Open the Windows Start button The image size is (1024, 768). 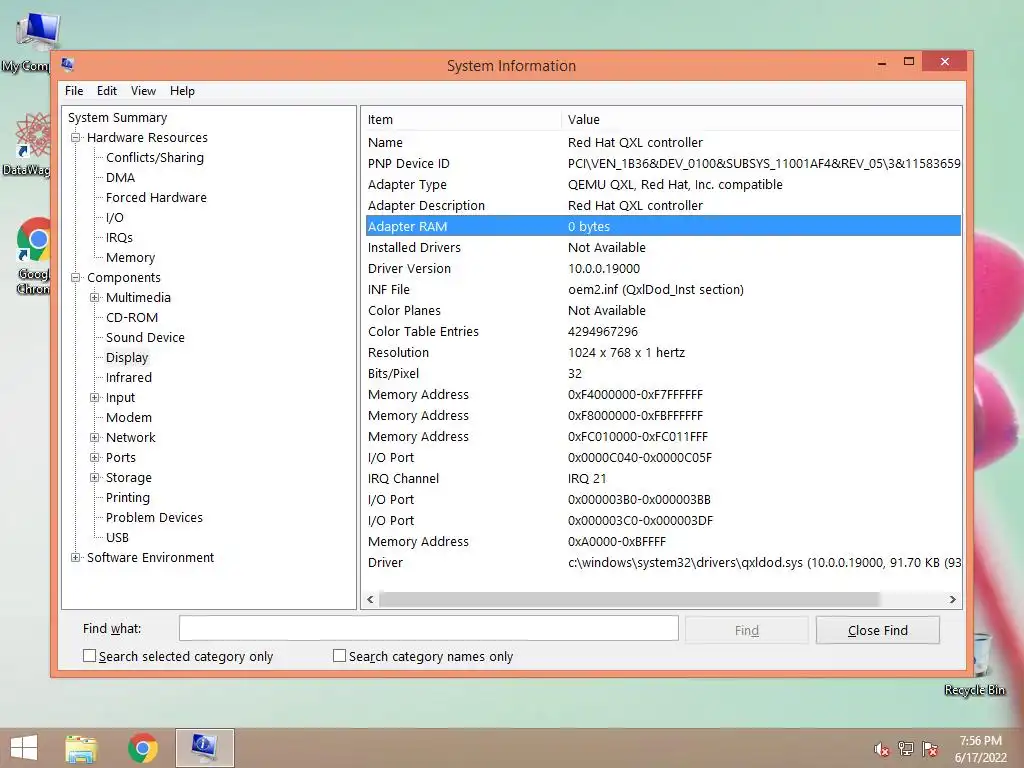(x=24, y=748)
